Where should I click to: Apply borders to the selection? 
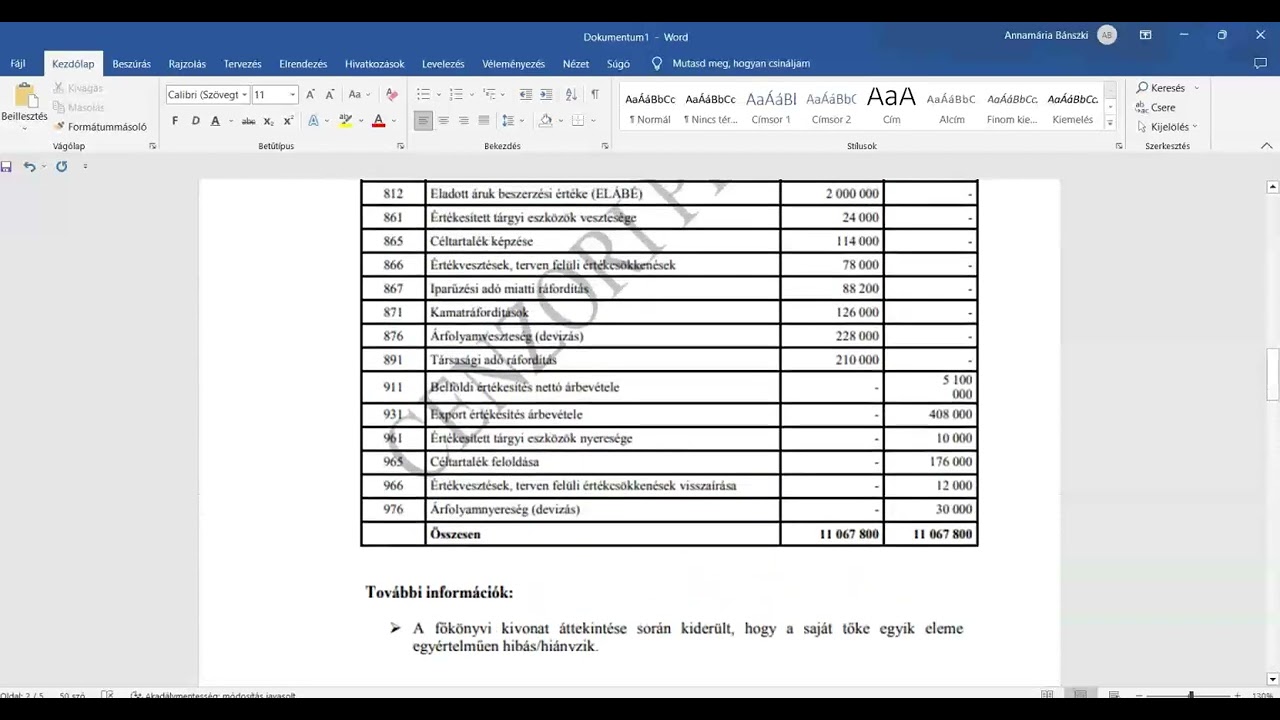pos(578,121)
